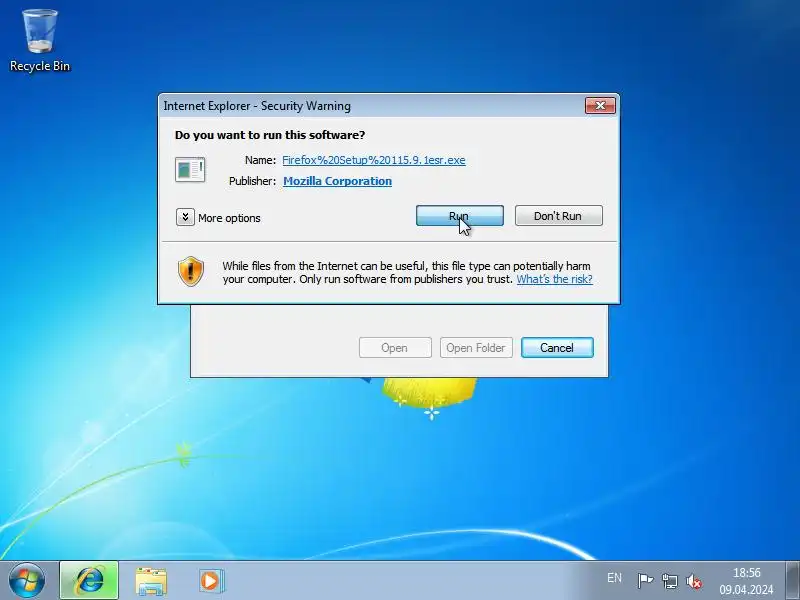The height and width of the screenshot is (600, 800).
Task: Launch Windows Media Player from taskbar
Action: 211,581
